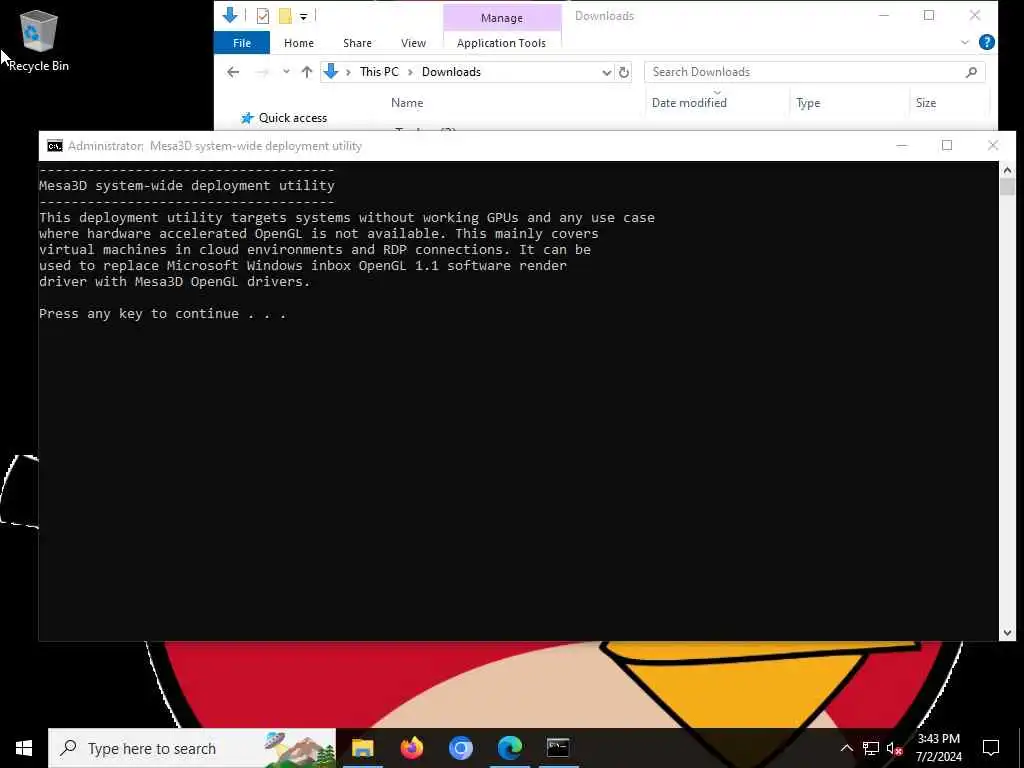1024x768 pixels.
Task: Open the File menu in Explorer
Action: pos(242,43)
